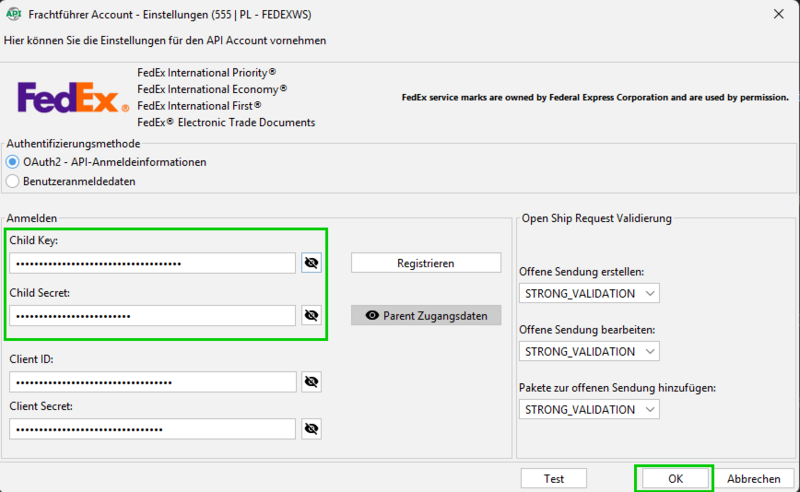The image size is (800, 492).
Task: Close the Frachtführer Account settings window
Action: (x=779, y=14)
